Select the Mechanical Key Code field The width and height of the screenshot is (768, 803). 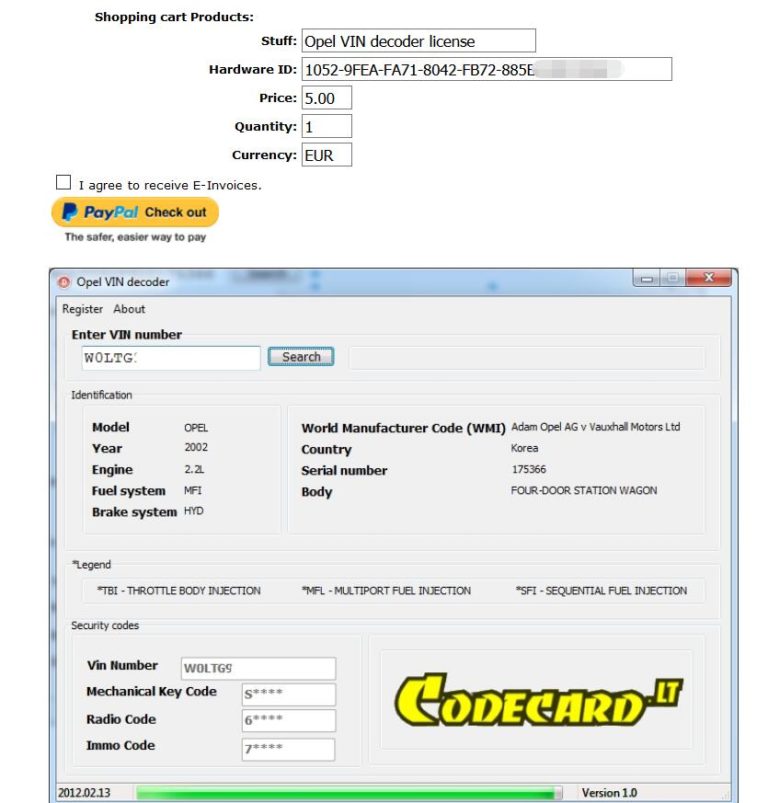(289, 694)
